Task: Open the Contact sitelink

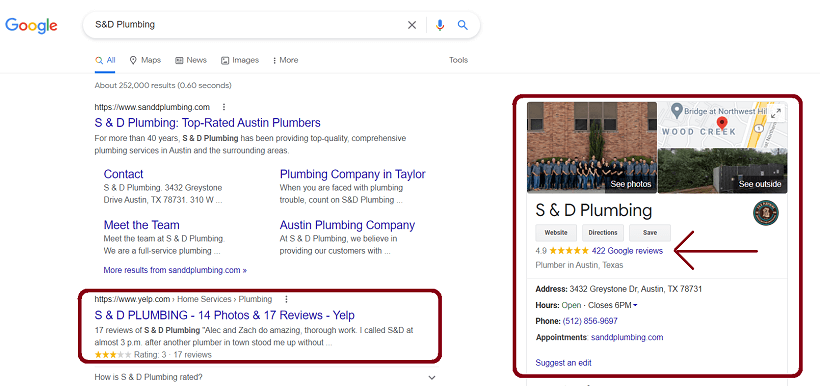Action: (123, 174)
